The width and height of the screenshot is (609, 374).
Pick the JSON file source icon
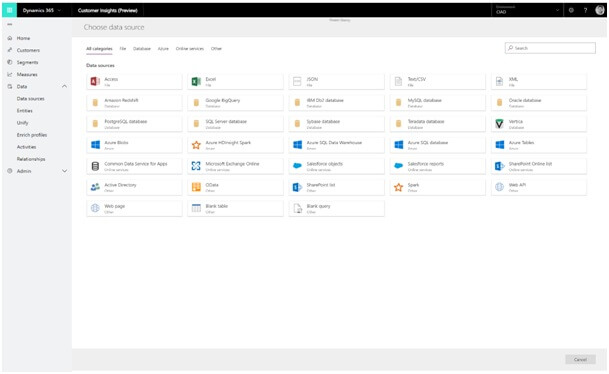[x=297, y=81]
